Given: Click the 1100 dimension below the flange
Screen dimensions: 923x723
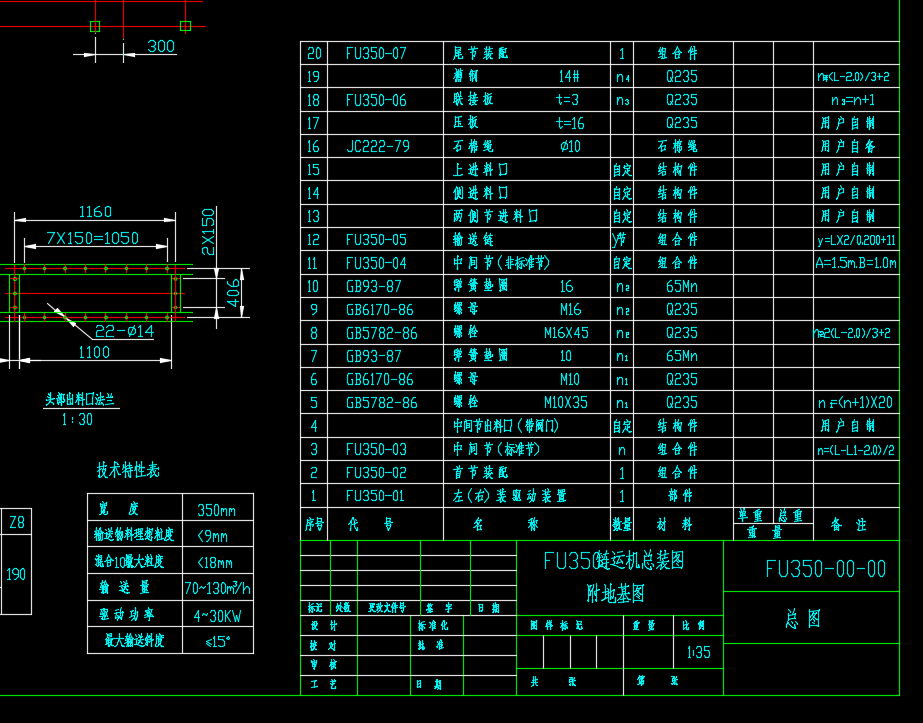Looking at the screenshot, I should pos(95,352).
